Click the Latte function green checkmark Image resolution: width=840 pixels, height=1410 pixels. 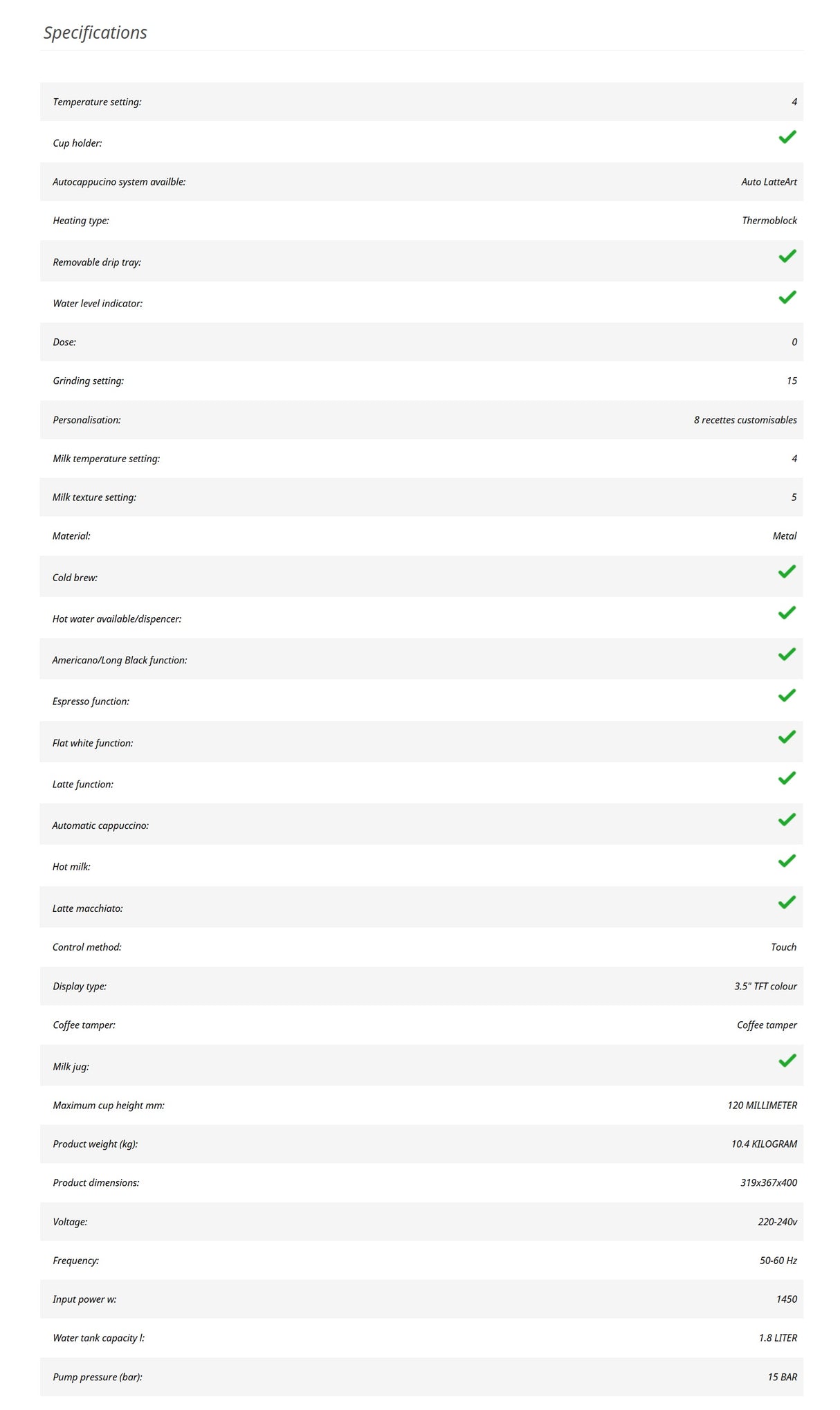[x=787, y=778]
